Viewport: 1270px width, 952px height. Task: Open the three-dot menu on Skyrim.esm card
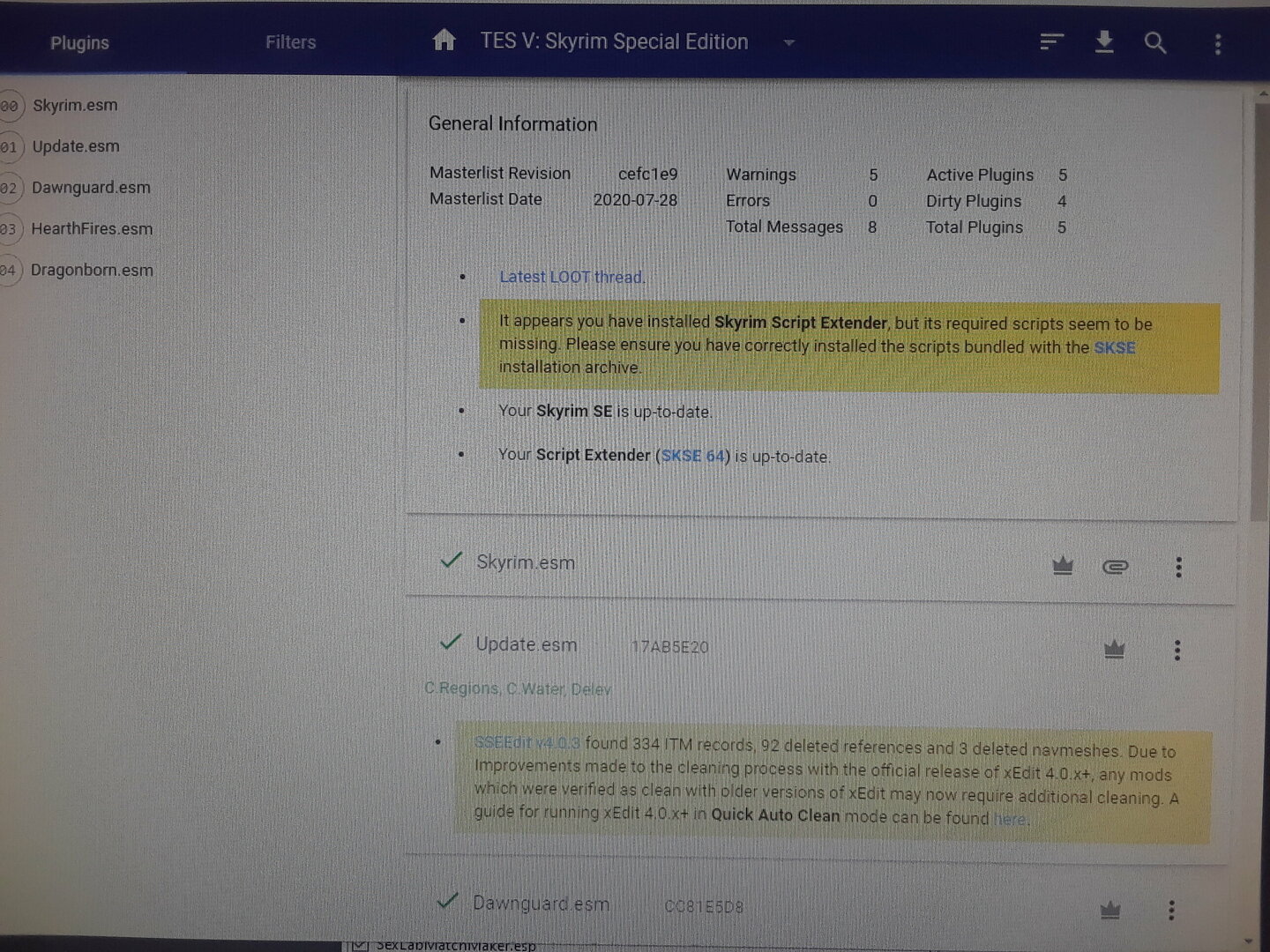pos(1178,567)
